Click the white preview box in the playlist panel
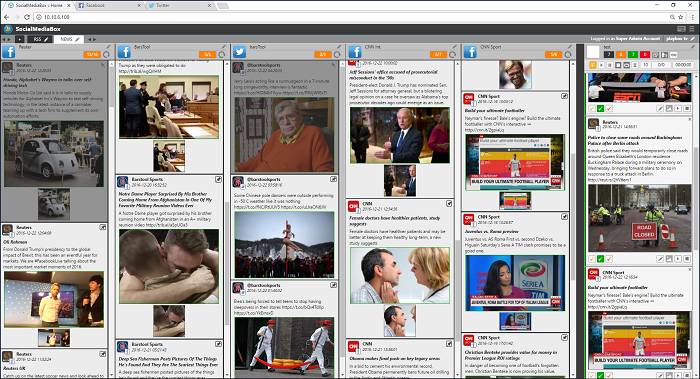This screenshot has width=700, height=379. [x=593, y=52]
